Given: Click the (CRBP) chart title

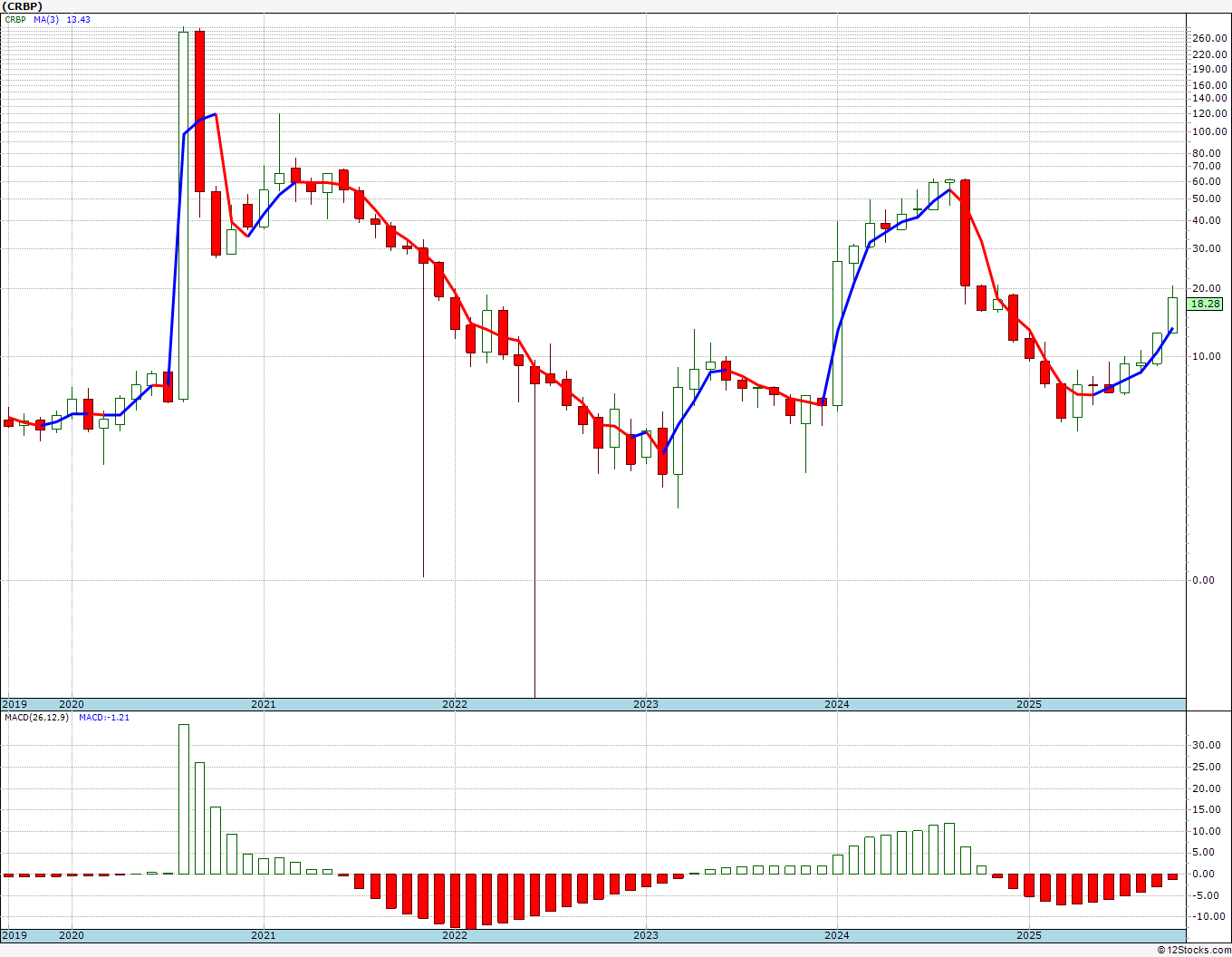Looking at the screenshot, I should point(22,6).
